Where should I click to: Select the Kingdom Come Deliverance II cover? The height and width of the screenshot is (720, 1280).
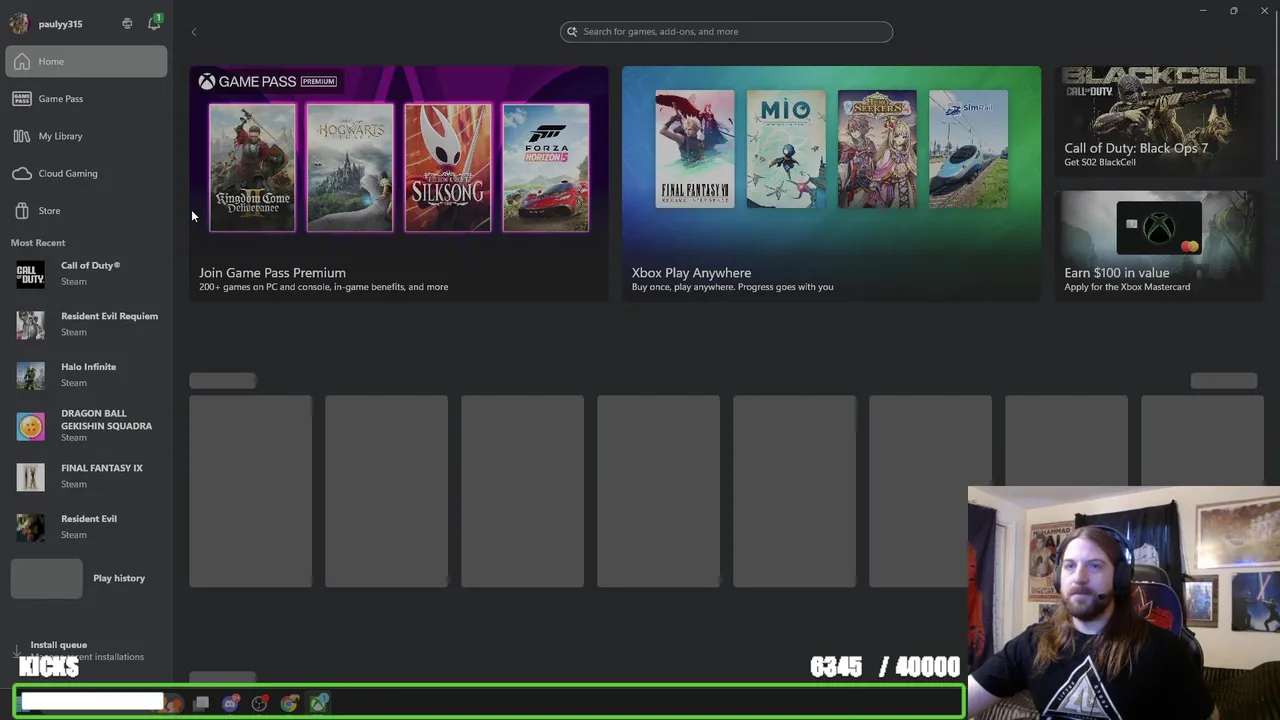click(x=252, y=168)
